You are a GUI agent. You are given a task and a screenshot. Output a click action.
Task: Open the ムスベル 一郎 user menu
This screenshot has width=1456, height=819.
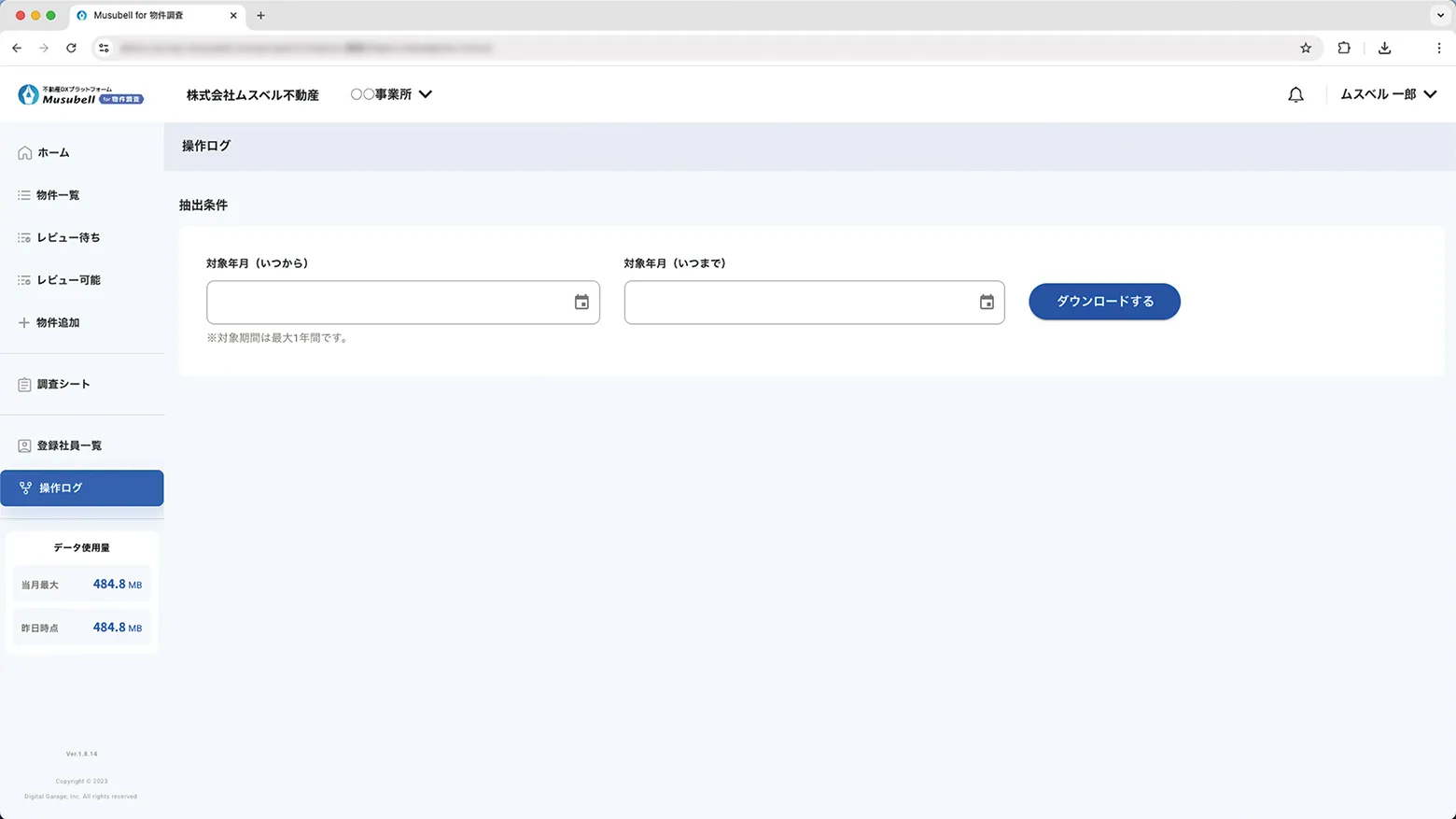1388,94
